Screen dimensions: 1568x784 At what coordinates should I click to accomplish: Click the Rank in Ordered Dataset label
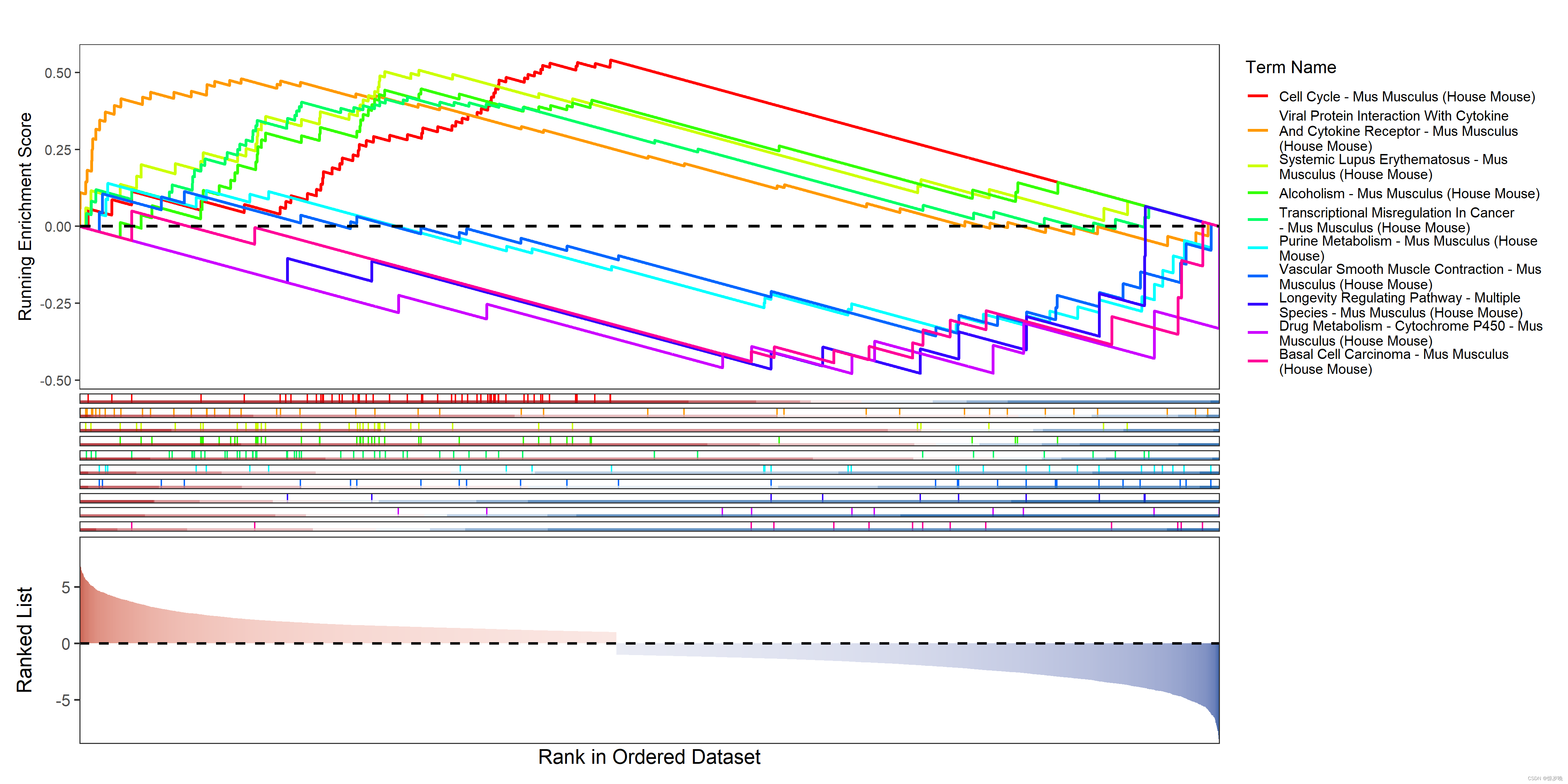(649, 756)
